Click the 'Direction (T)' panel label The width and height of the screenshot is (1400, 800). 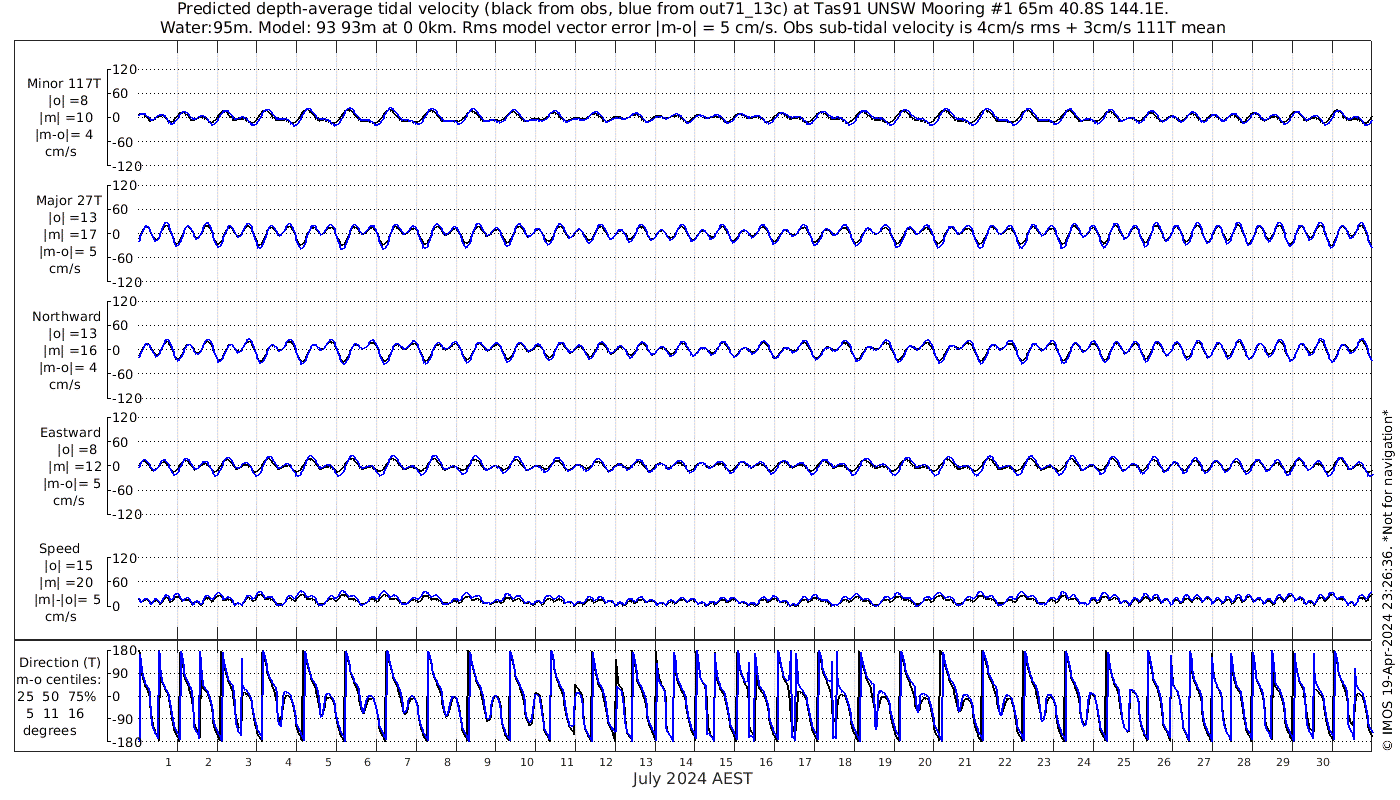(x=61, y=663)
